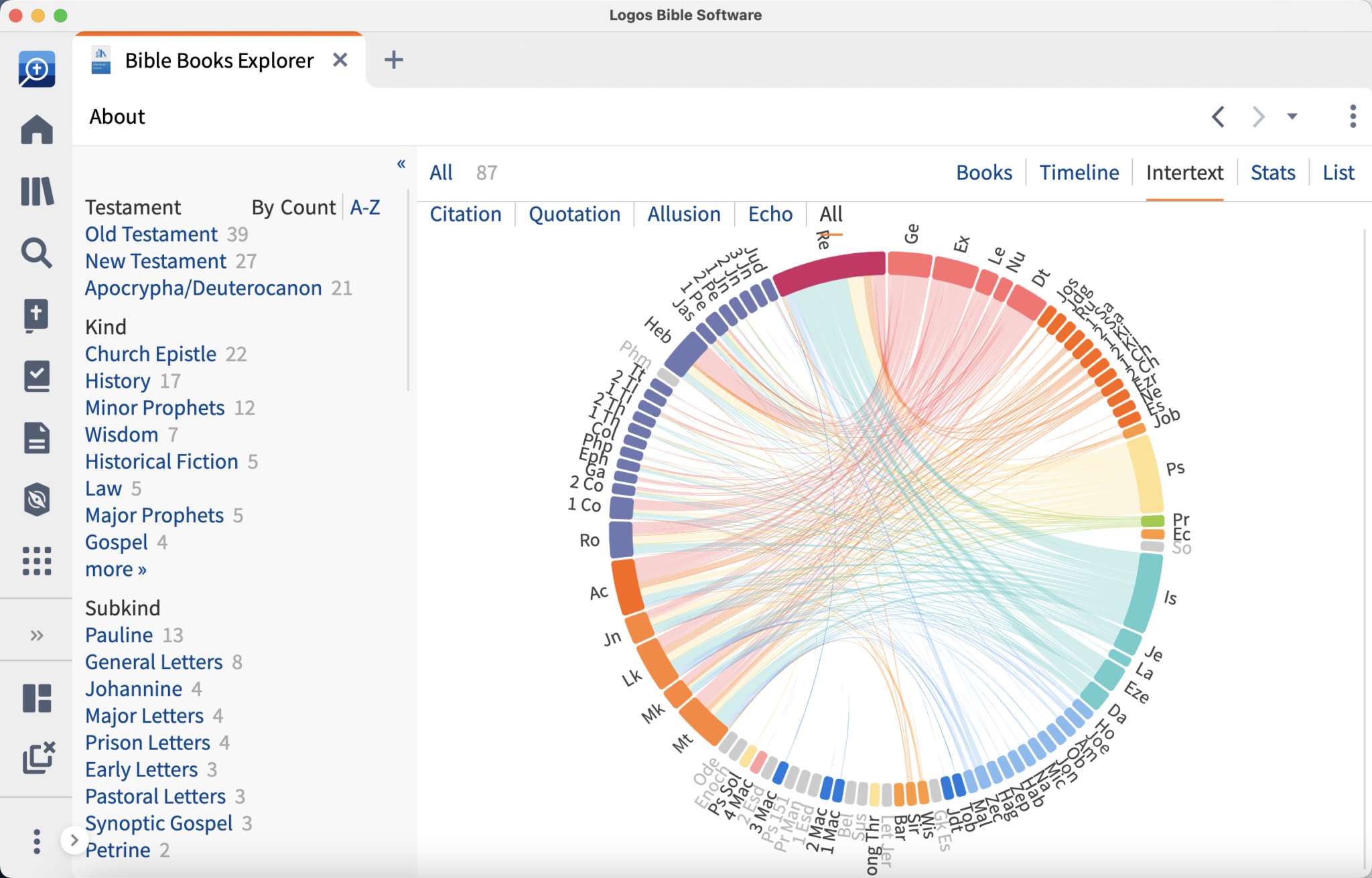Screen dimensions: 1372x878
Task: Open the Bible bookmark icon in sidebar
Action: [x=36, y=315]
